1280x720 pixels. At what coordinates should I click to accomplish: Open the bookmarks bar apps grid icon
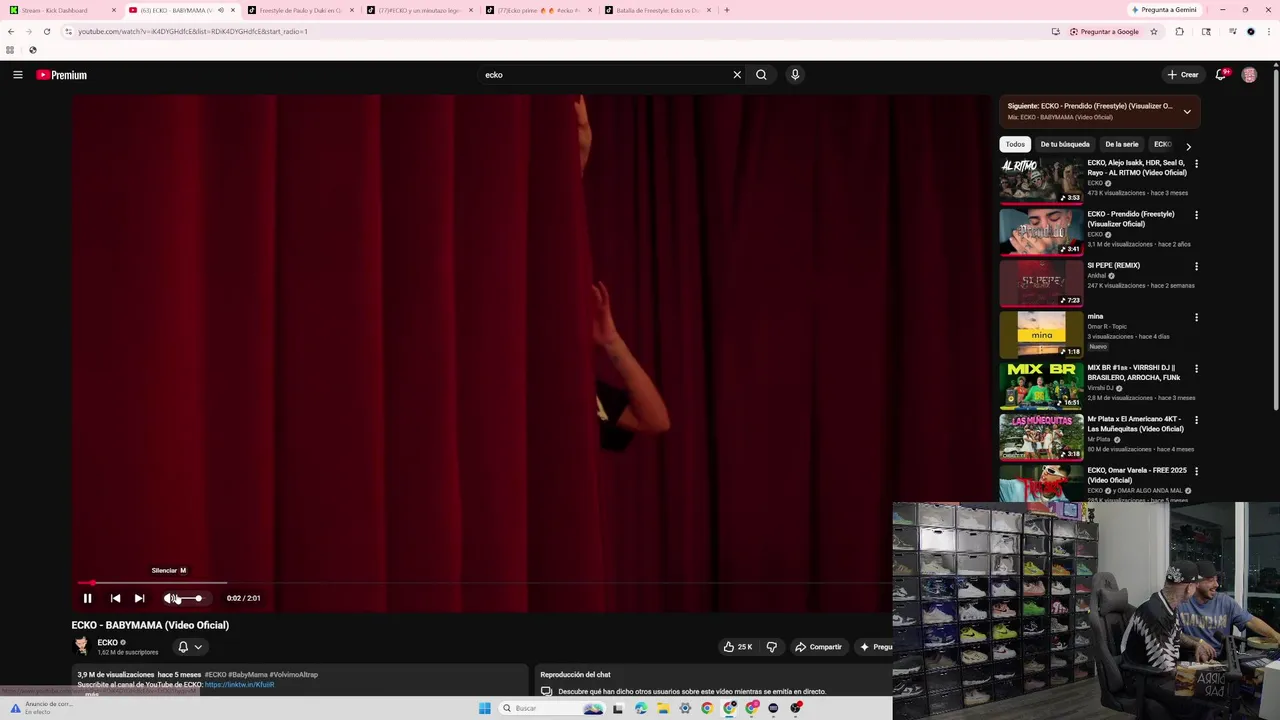pyautogui.click(x=10, y=50)
